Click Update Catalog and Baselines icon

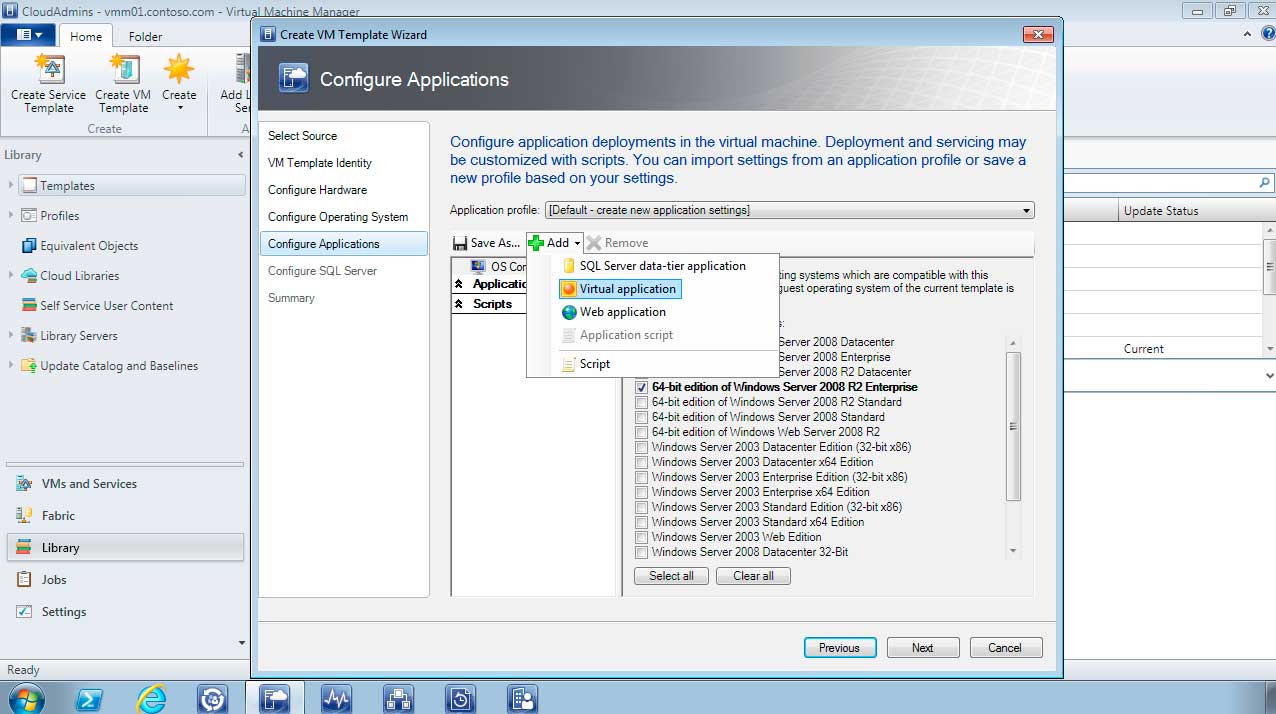tap(29, 366)
